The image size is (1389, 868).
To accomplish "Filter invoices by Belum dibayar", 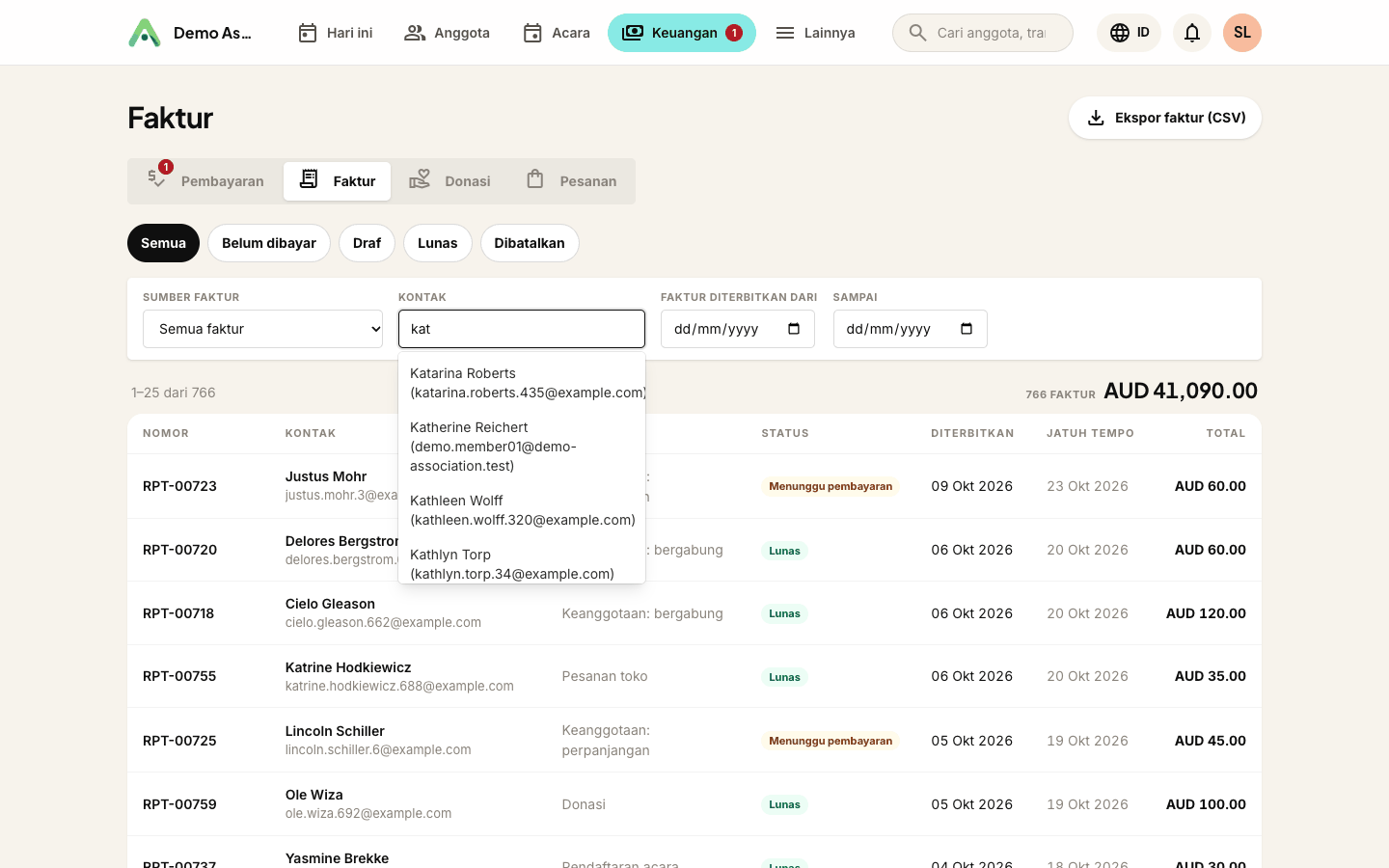I will point(269,243).
